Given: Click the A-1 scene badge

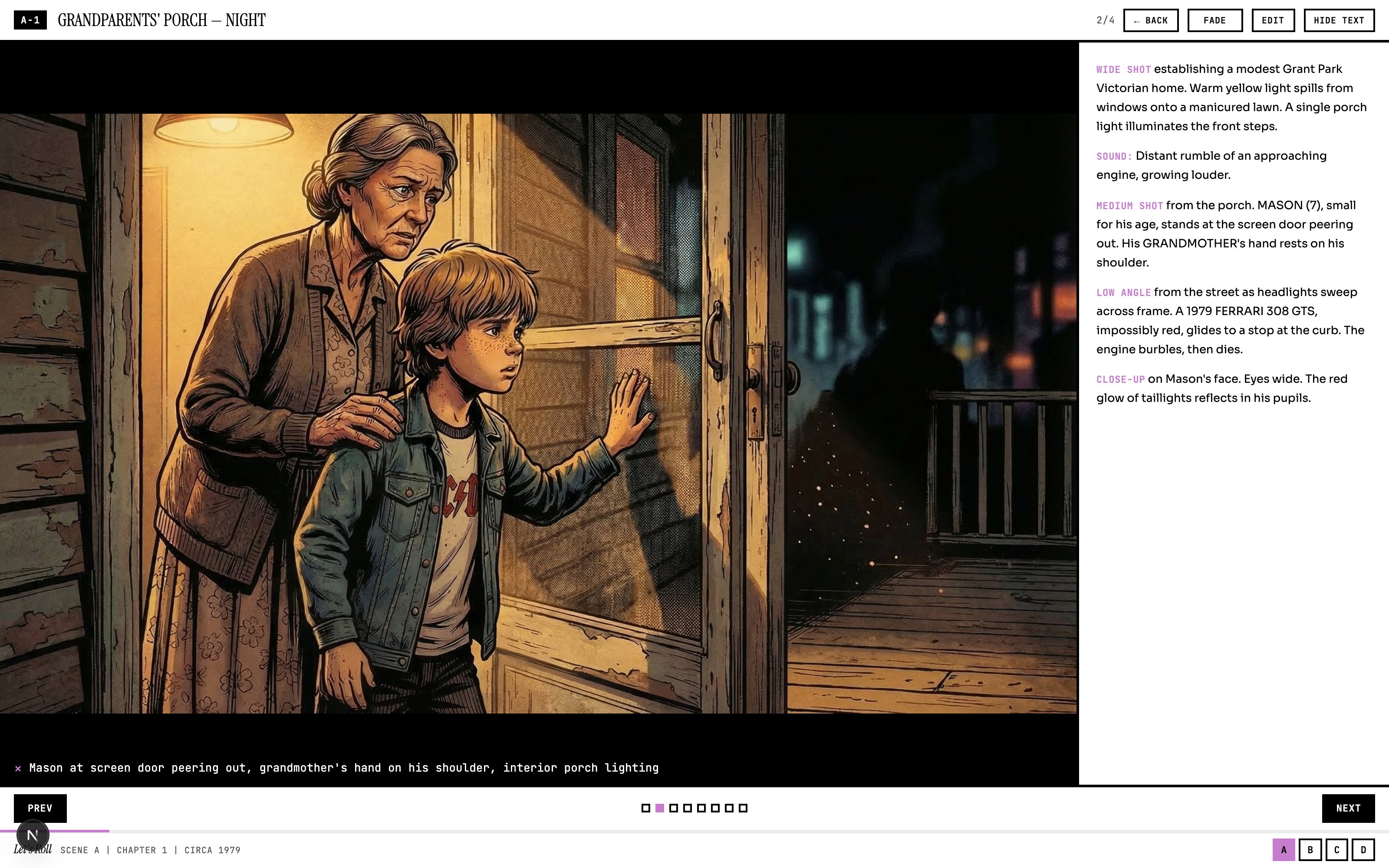Looking at the screenshot, I should [x=30, y=20].
